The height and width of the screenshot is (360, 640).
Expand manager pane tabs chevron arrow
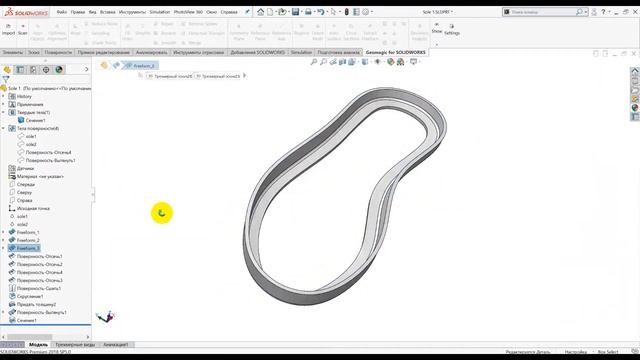point(87,70)
